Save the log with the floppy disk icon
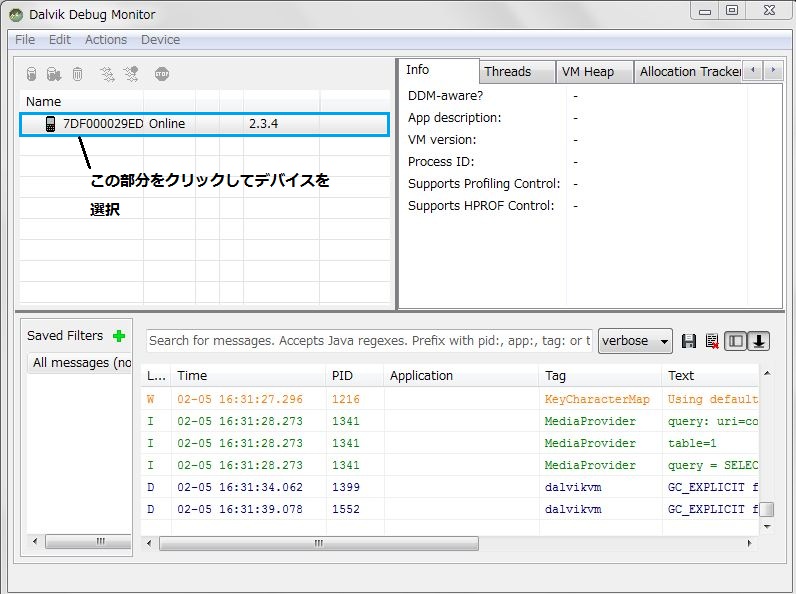This screenshot has width=796, height=594. point(688,341)
